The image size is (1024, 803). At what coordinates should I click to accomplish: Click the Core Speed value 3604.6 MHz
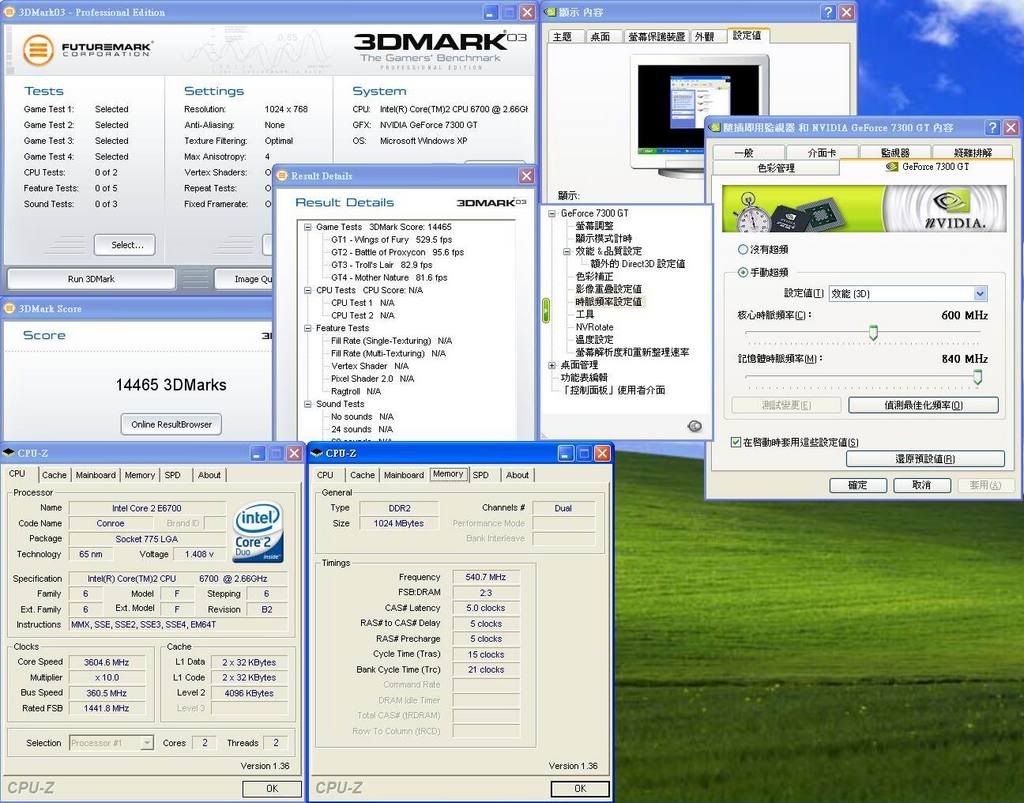(x=106, y=662)
